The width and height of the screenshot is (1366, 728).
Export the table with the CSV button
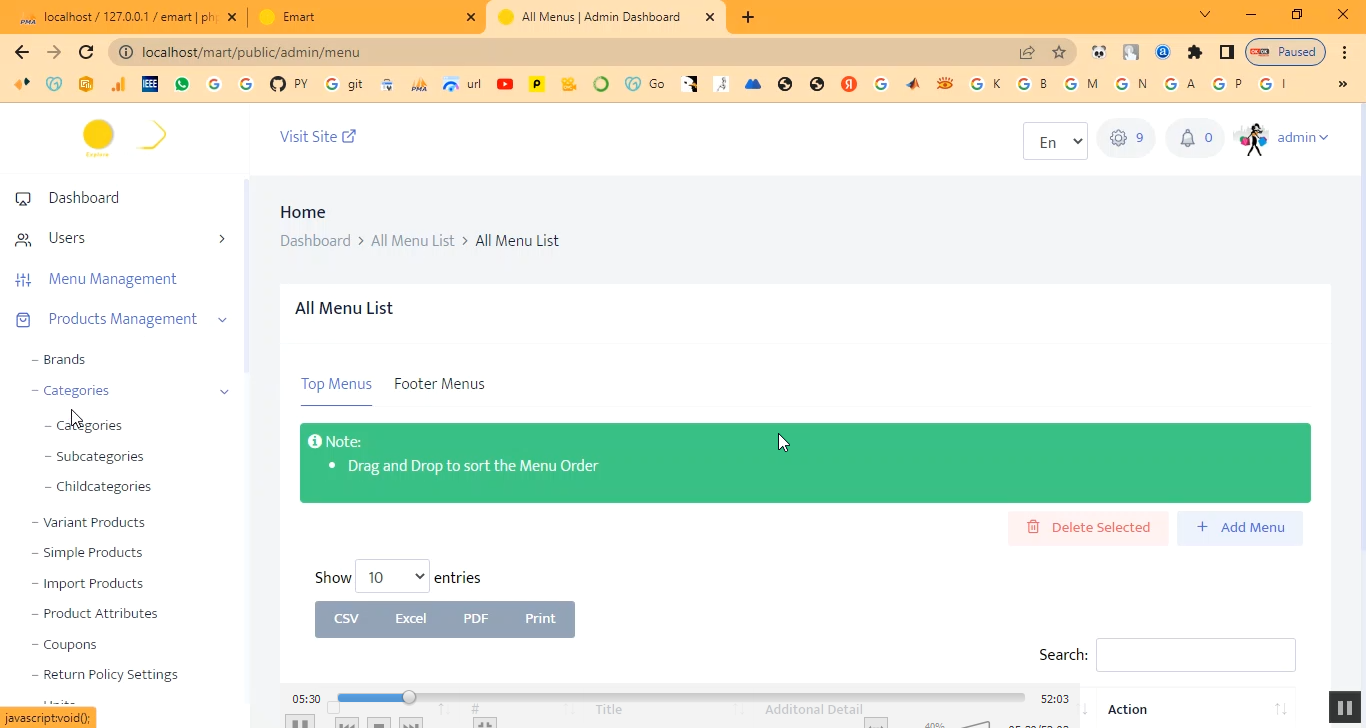point(346,619)
